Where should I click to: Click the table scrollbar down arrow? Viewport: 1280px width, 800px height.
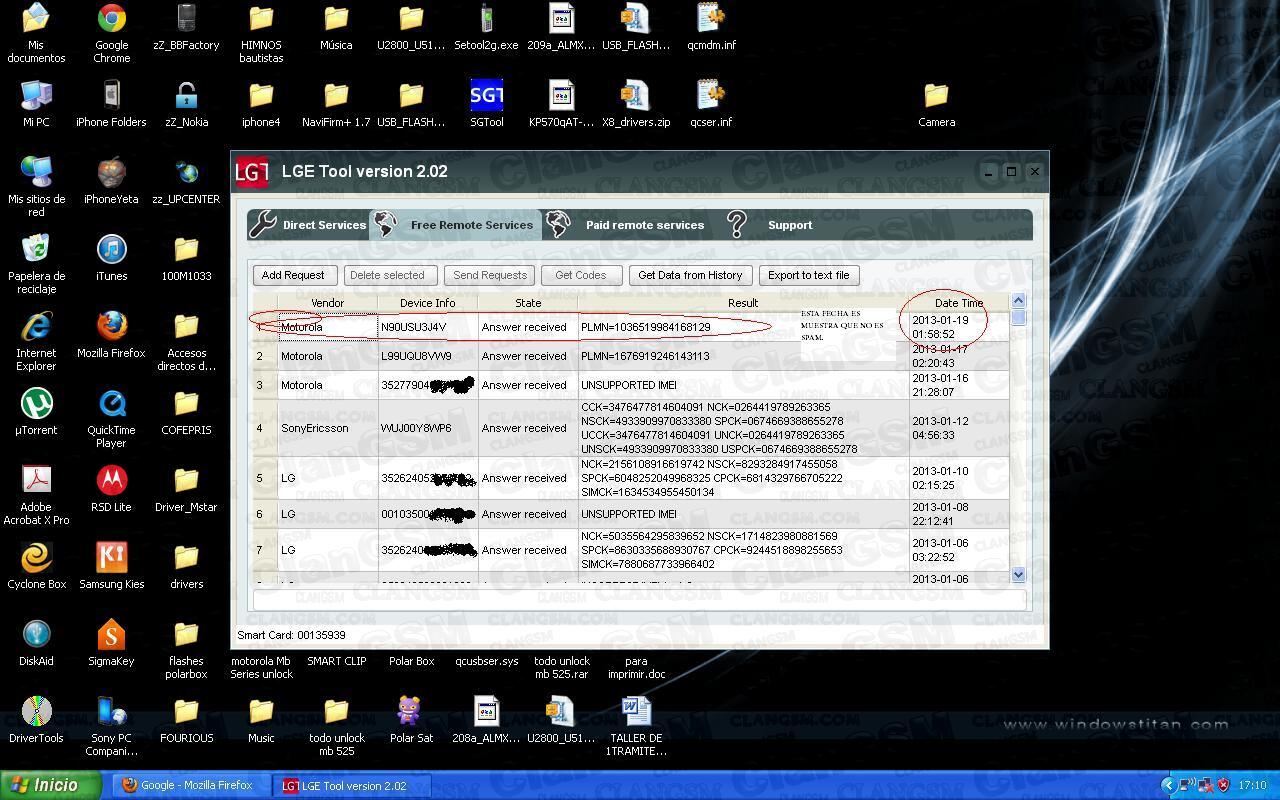coord(1018,575)
